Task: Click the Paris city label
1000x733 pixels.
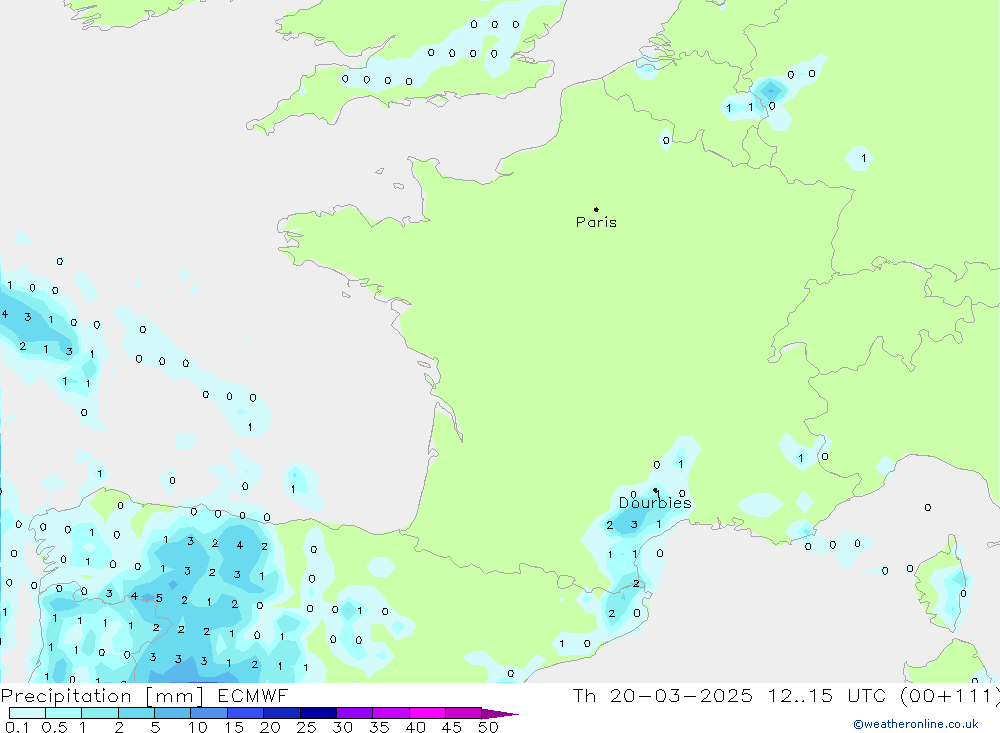Action: [596, 222]
